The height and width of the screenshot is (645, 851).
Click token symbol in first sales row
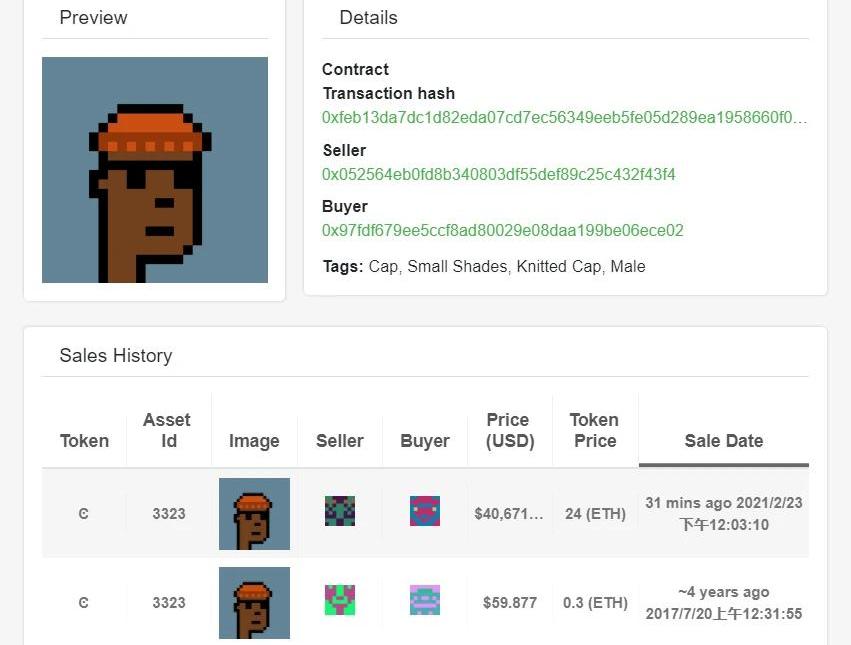(x=84, y=514)
